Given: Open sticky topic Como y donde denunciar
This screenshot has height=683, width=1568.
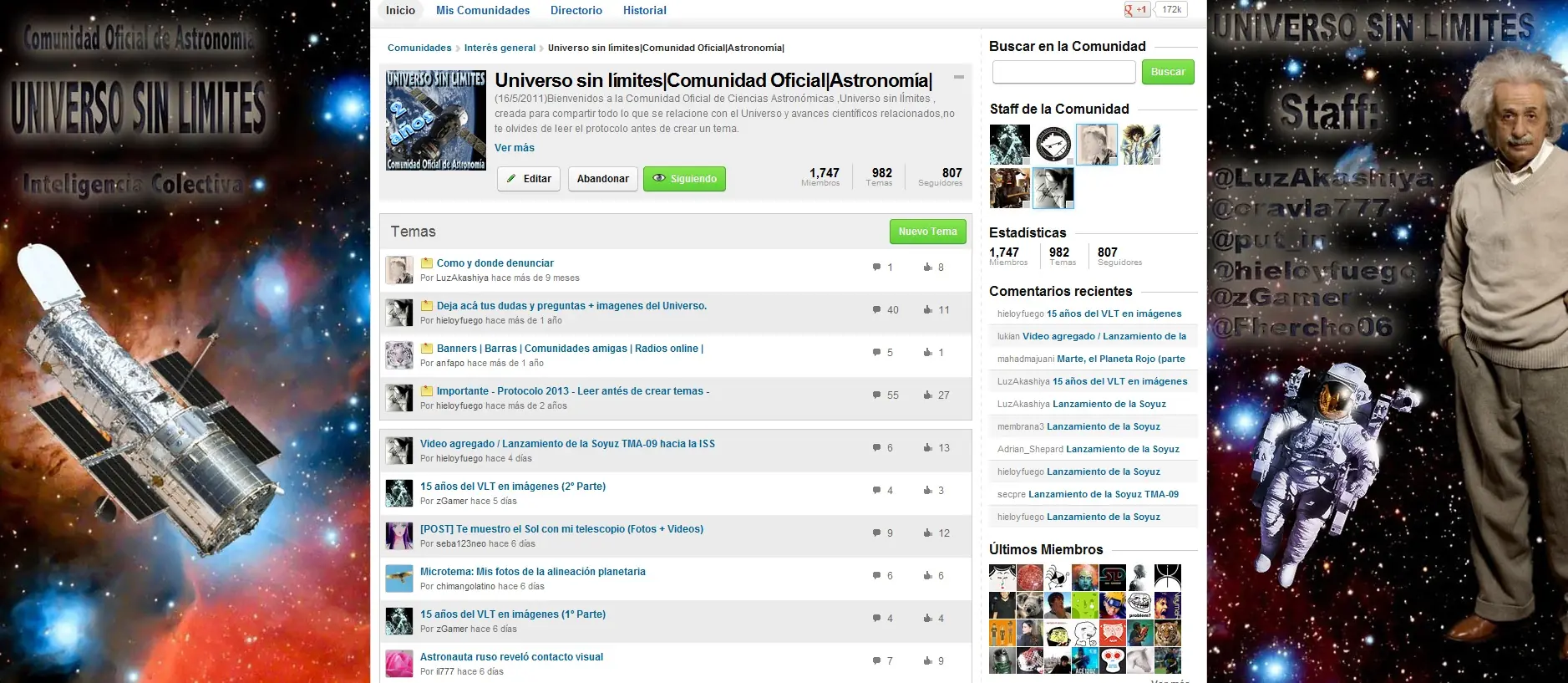Looking at the screenshot, I should click(x=495, y=263).
